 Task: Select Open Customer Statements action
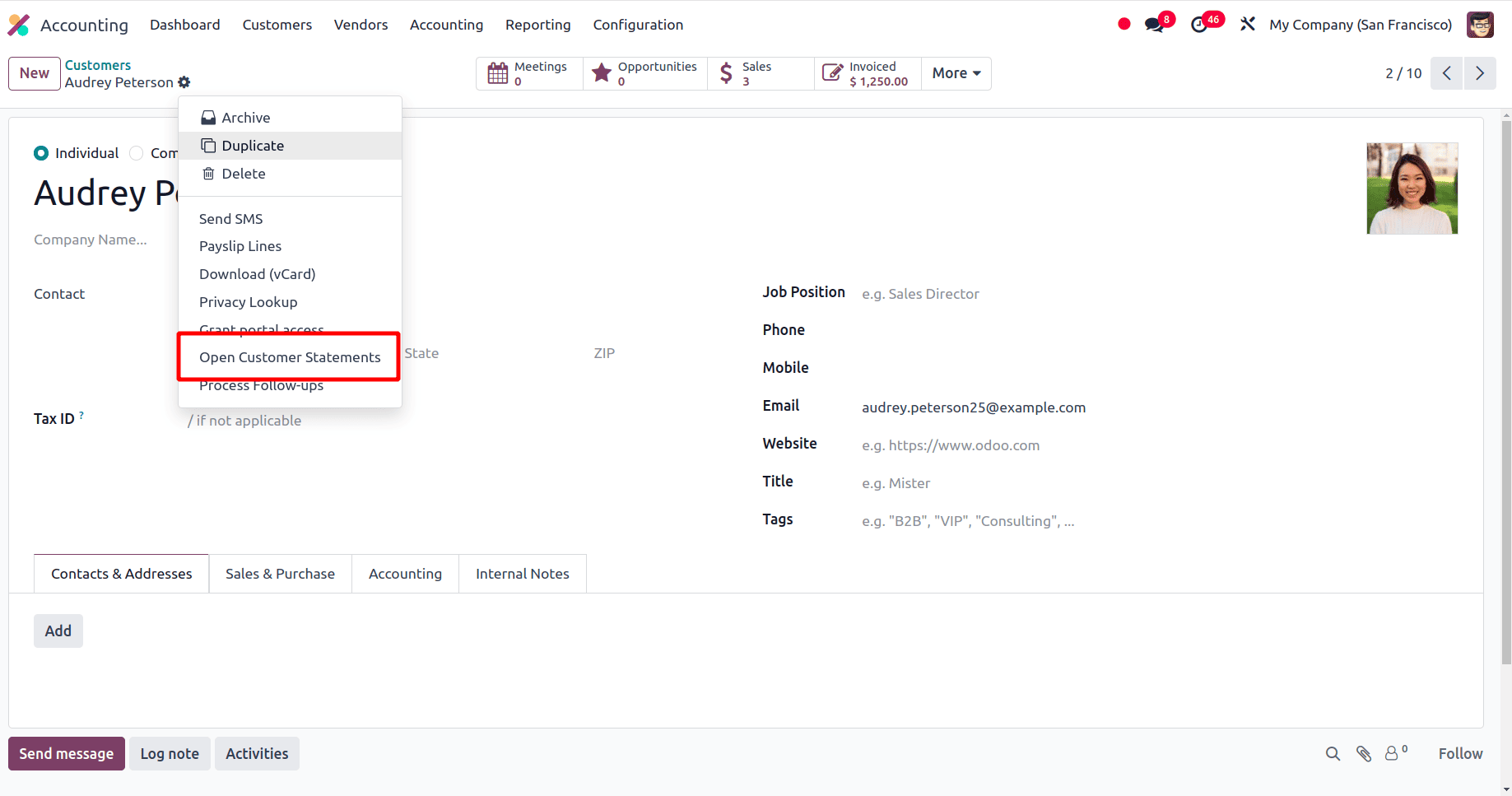click(290, 357)
